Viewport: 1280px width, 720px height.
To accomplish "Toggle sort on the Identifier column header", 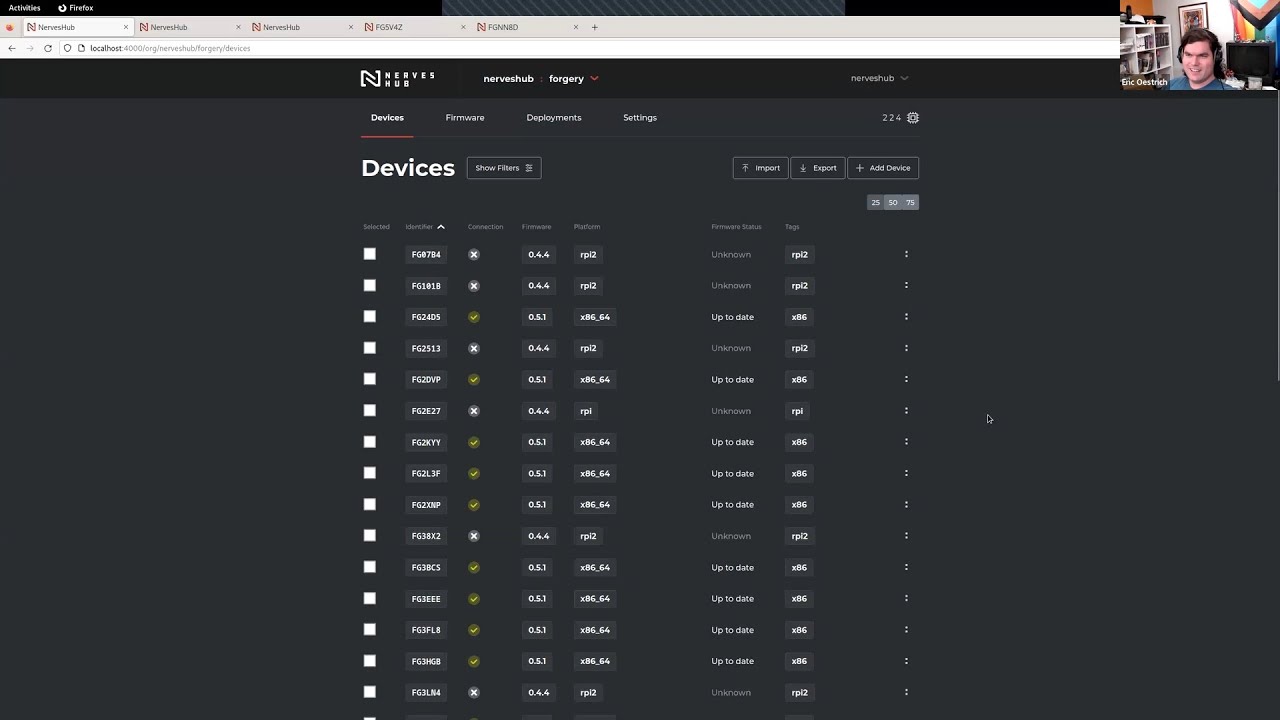I will click(425, 227).
